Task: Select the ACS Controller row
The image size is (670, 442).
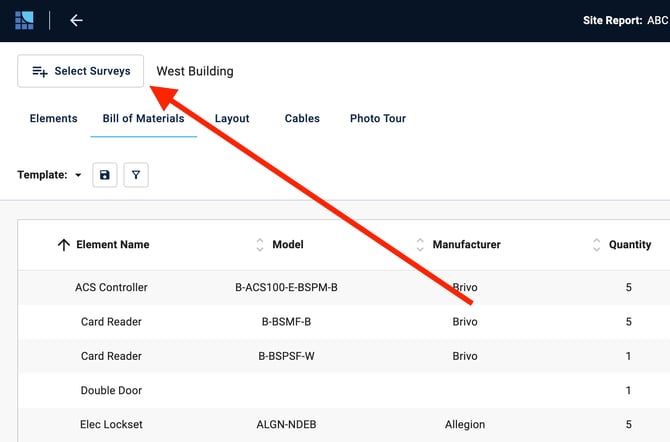Action: tap(111, 287)
